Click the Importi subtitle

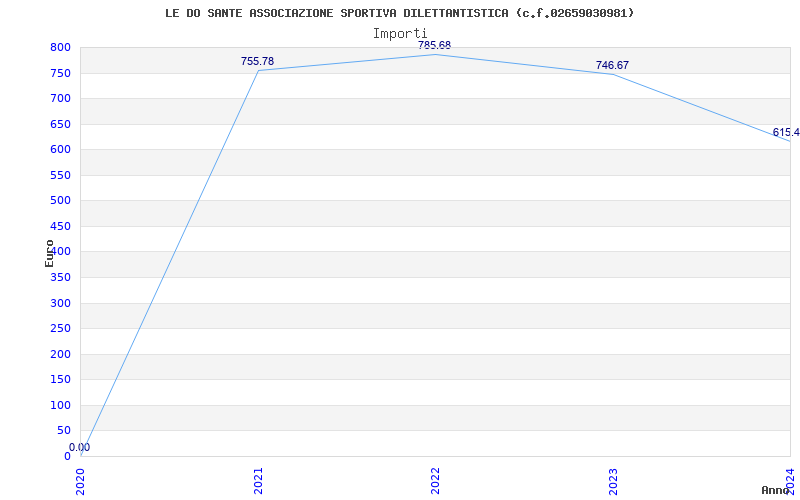click(400, 34)
